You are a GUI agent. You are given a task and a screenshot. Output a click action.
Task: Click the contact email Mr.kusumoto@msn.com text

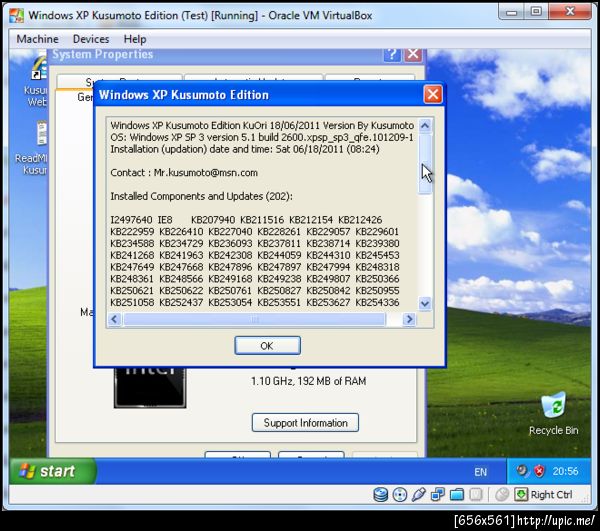pyautogui.click(x=205, y=173)
